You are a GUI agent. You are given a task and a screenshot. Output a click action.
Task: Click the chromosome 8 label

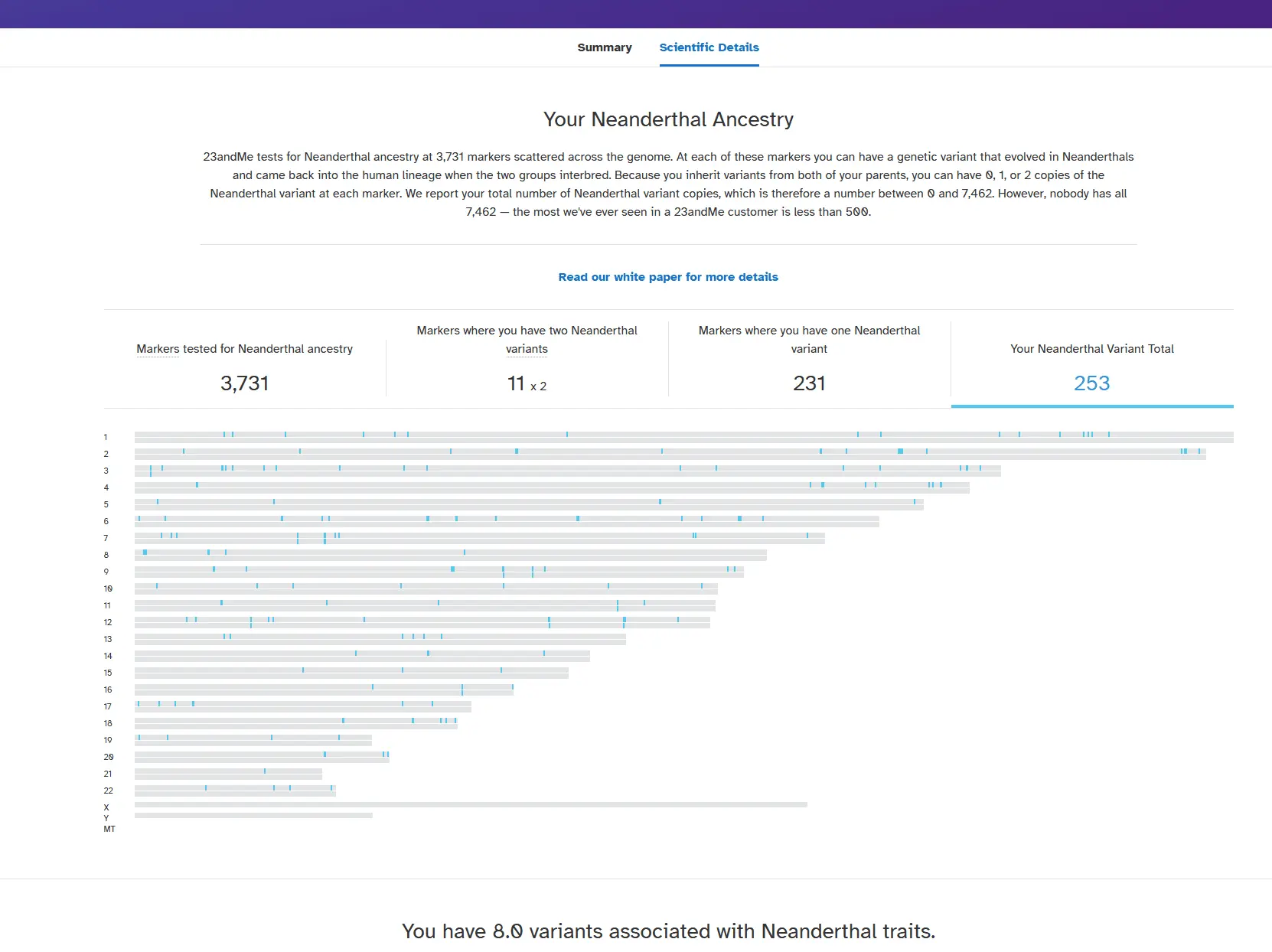106,555
